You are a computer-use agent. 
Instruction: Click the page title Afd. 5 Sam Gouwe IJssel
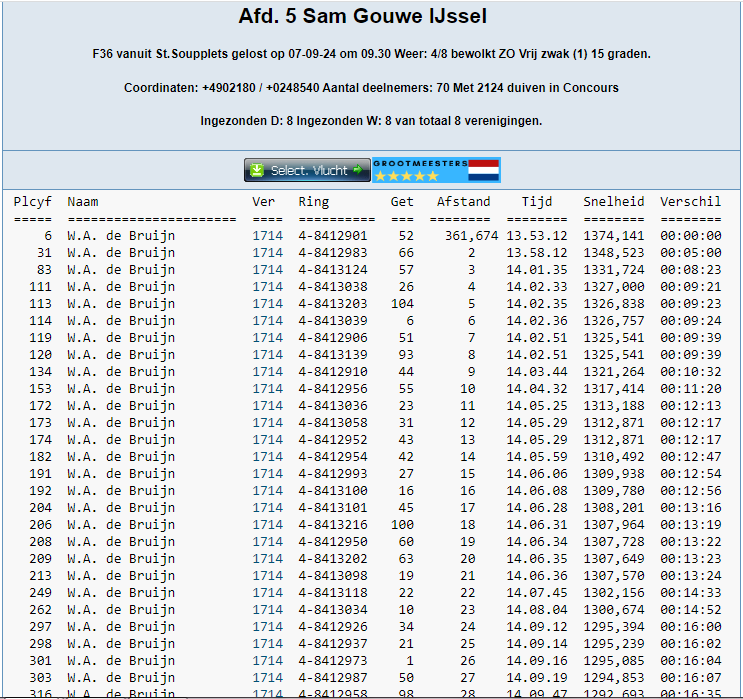coord(362,16)
